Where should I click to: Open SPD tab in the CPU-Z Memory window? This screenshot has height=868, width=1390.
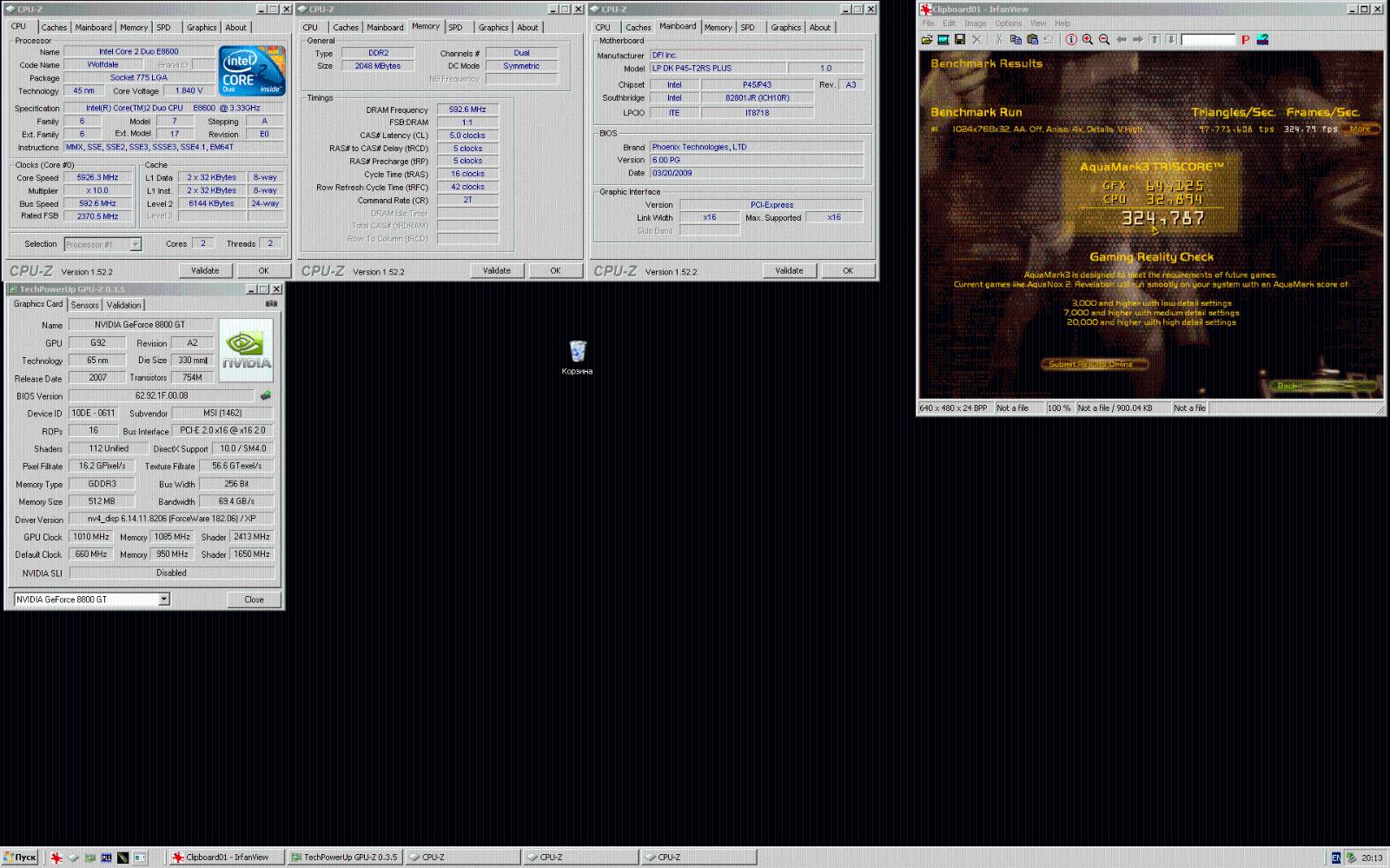click(455, 28)
